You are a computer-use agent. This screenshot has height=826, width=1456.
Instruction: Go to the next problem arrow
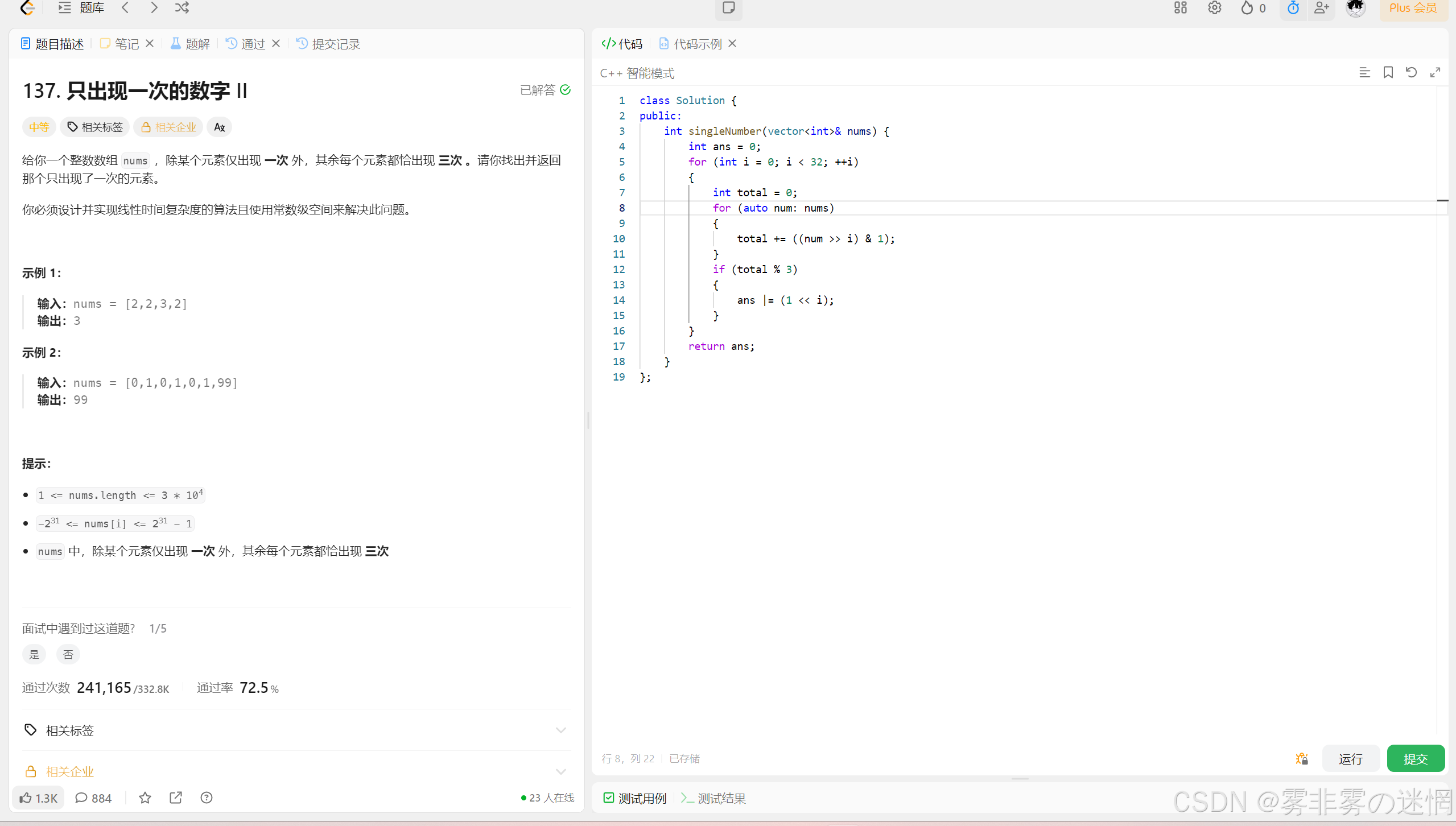(154, 8)
